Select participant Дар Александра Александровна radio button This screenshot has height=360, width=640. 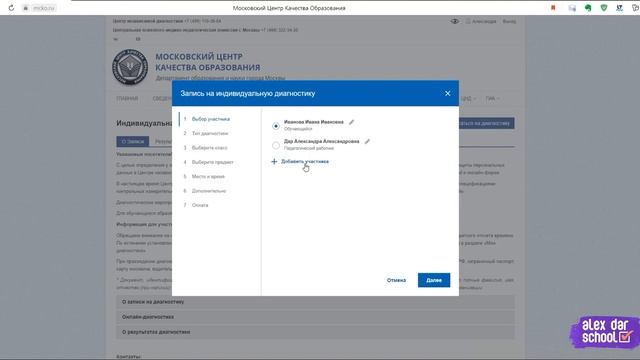pos(276,145)
